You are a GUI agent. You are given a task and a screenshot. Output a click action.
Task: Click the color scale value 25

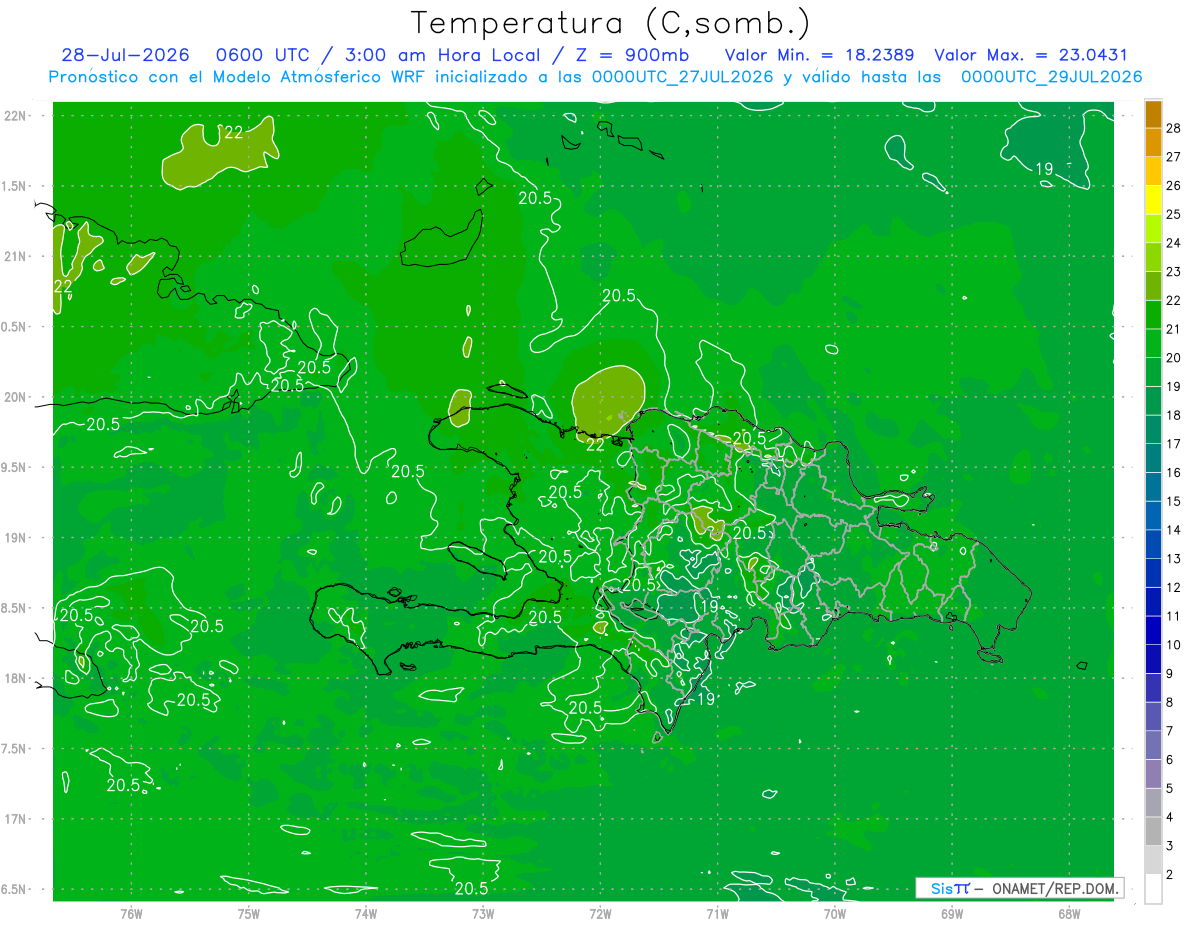(1173, 214)
